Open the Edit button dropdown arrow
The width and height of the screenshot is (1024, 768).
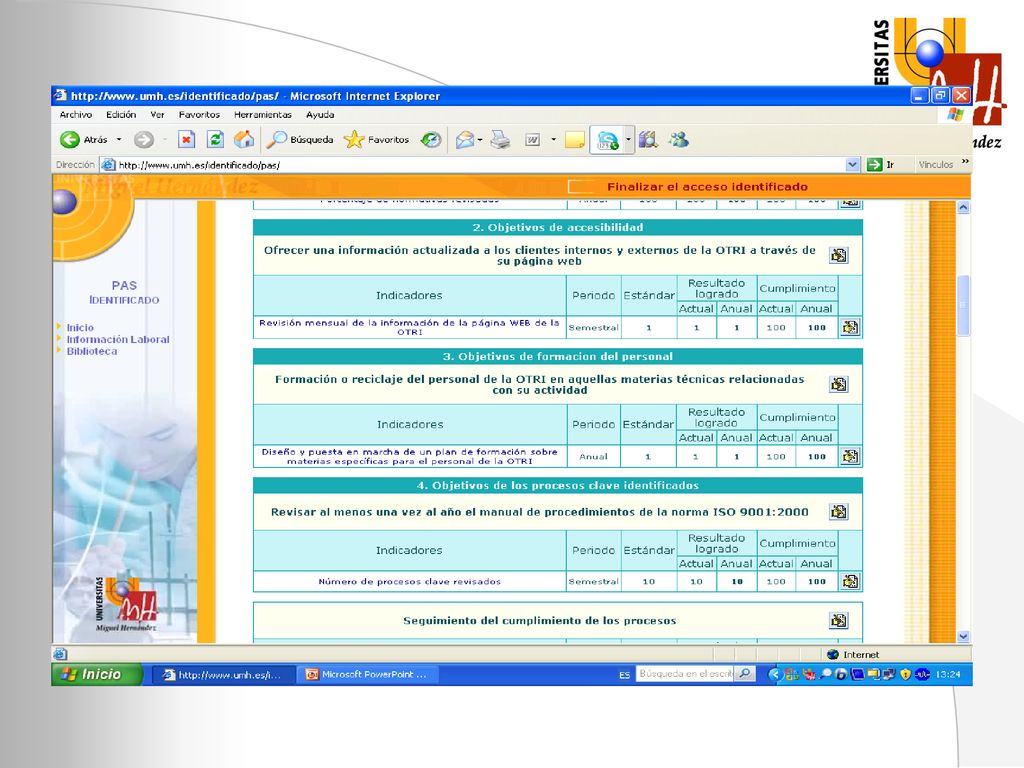[553, 139]
